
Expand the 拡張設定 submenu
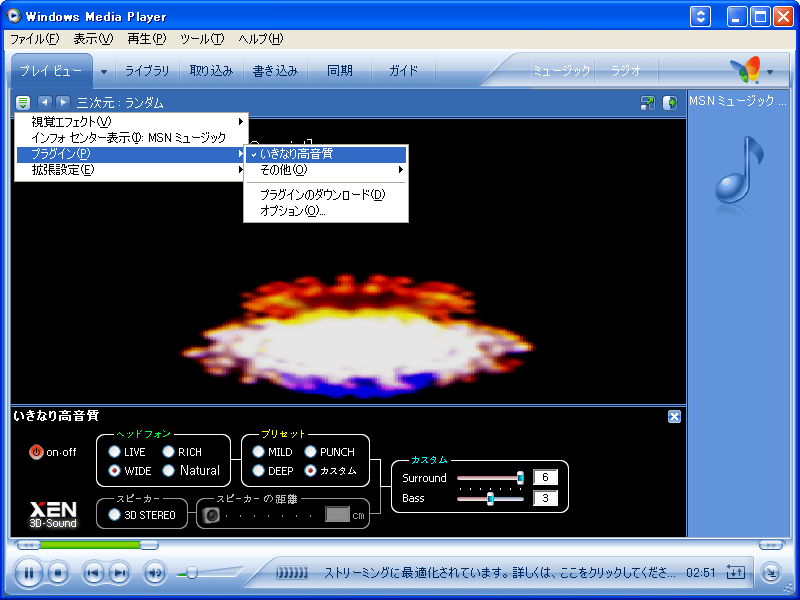(x=131, y=170)
